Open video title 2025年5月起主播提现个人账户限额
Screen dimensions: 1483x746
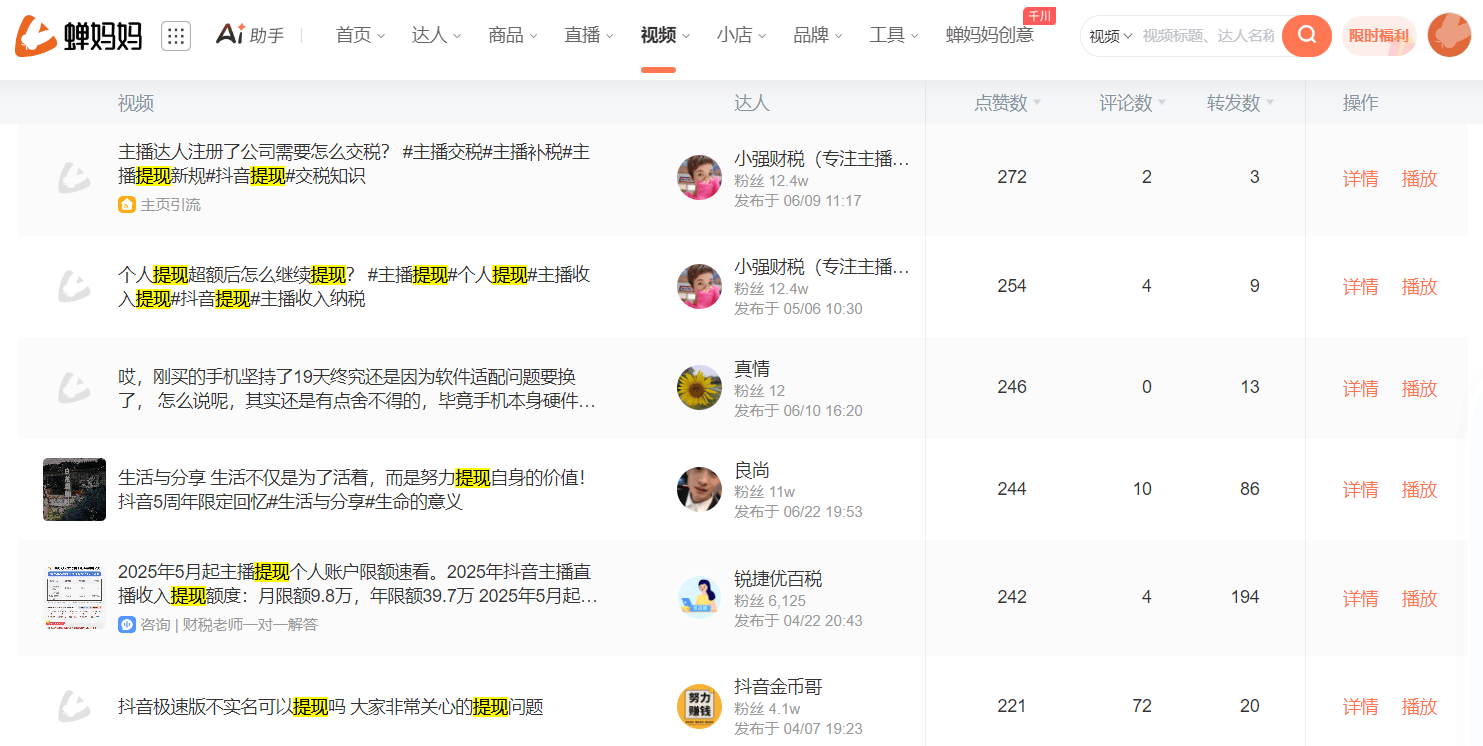pyautogui.click(x=358, y=584)
